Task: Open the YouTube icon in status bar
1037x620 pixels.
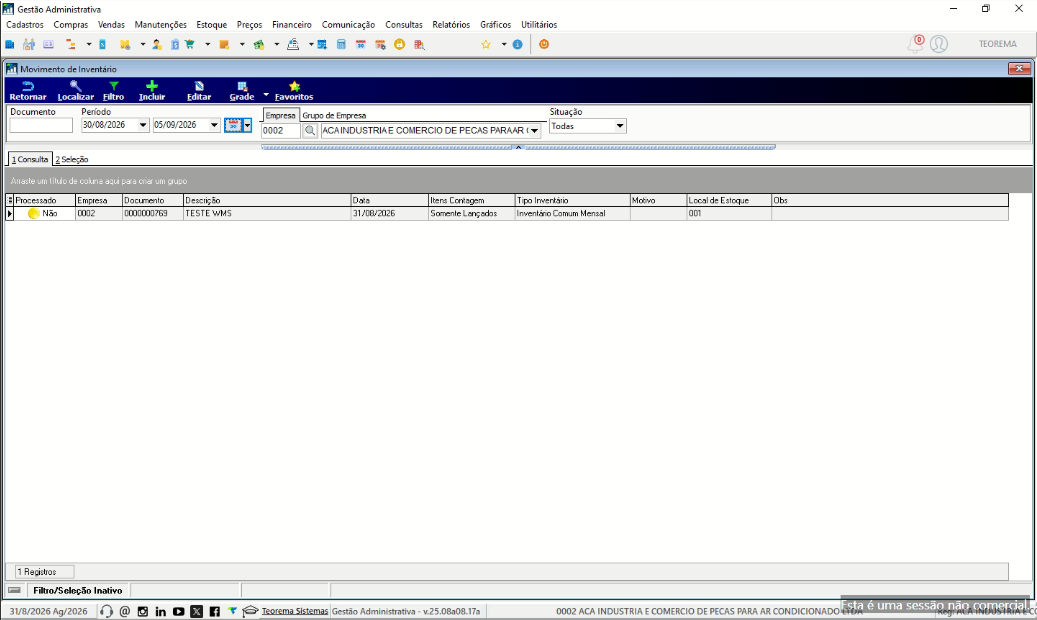Action: pos(179,611)
